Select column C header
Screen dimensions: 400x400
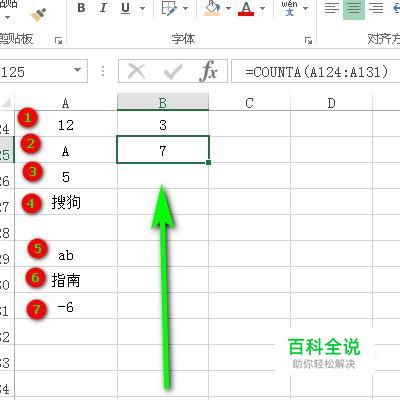pos(249,103)
